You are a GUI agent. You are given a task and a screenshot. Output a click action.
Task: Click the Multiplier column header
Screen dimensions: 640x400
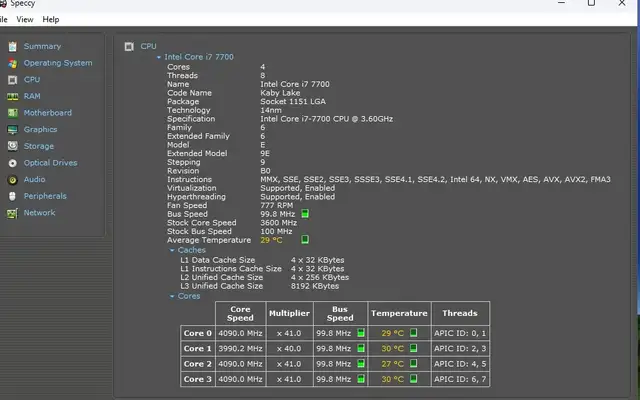point(289,313)
